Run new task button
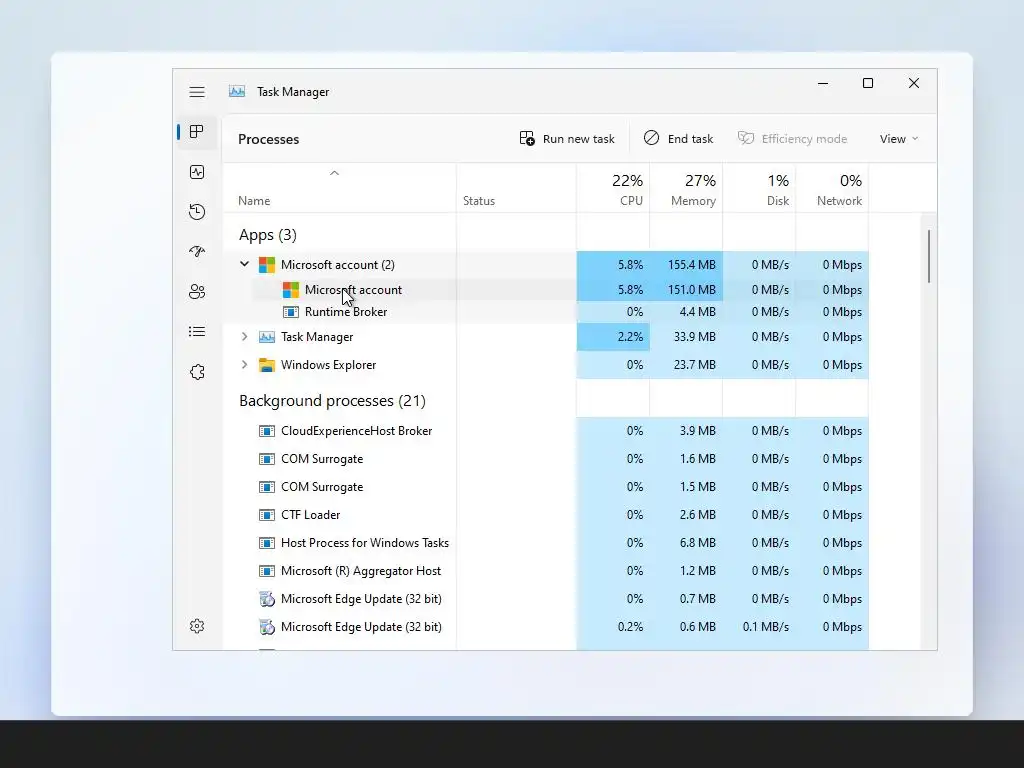Viewport: 1024px width, 768px height. [x=567, y=138]
